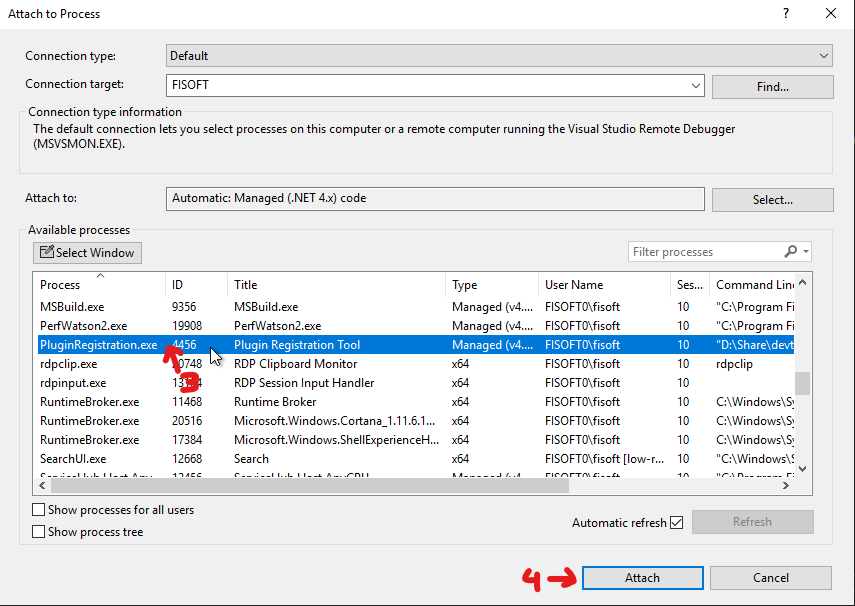Click the down scroll arrow of the process list
The width and height of the screenshot is (855, 606).
(x=801, y=466)
